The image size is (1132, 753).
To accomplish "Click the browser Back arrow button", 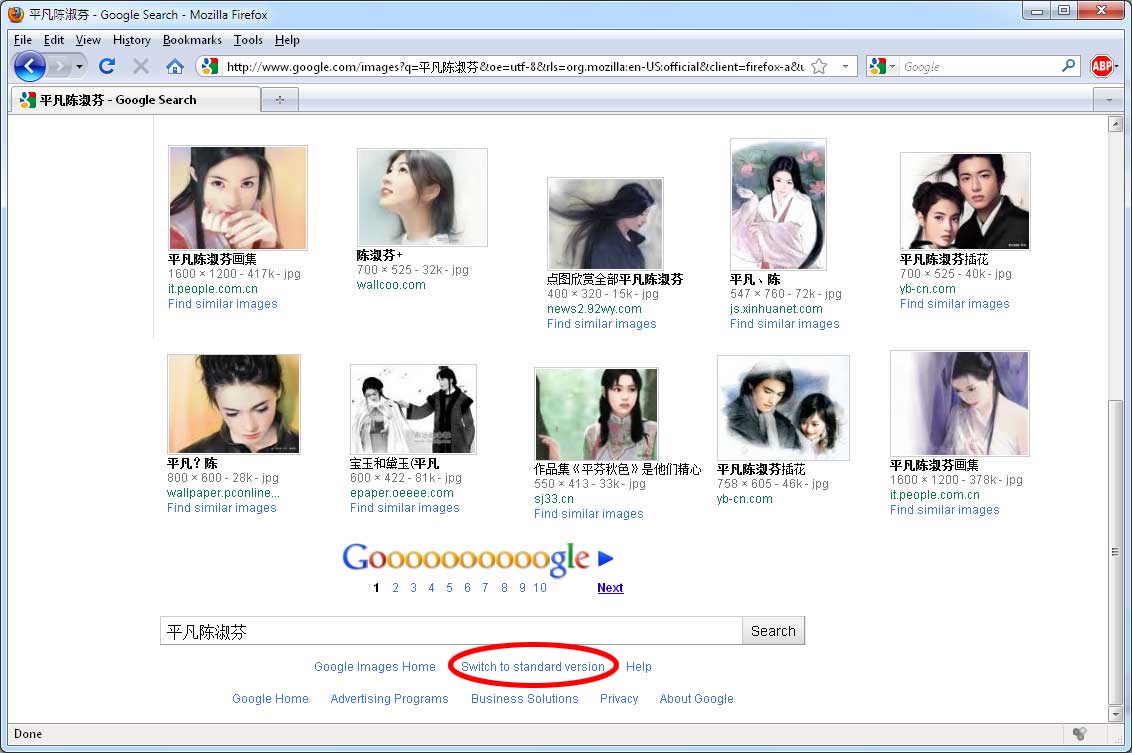I will click(x=30, y=66).
